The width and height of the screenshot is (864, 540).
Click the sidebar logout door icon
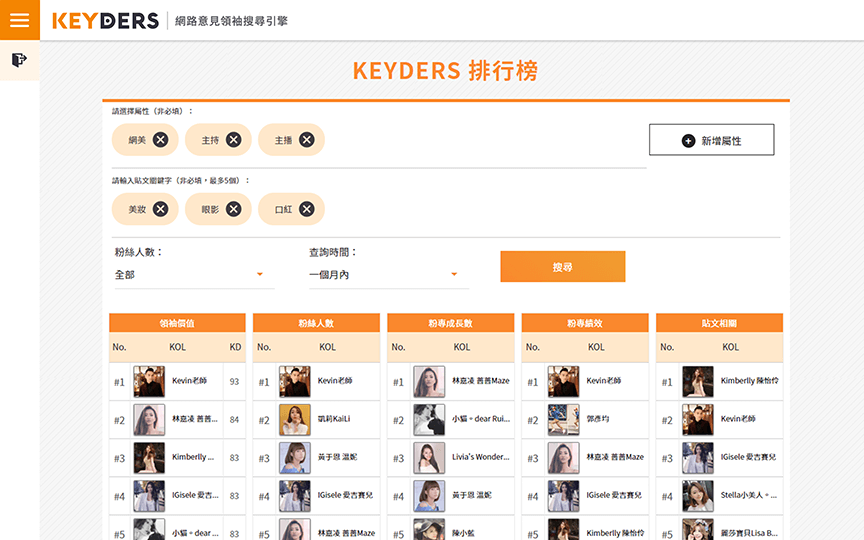click(x=19, y=60)
